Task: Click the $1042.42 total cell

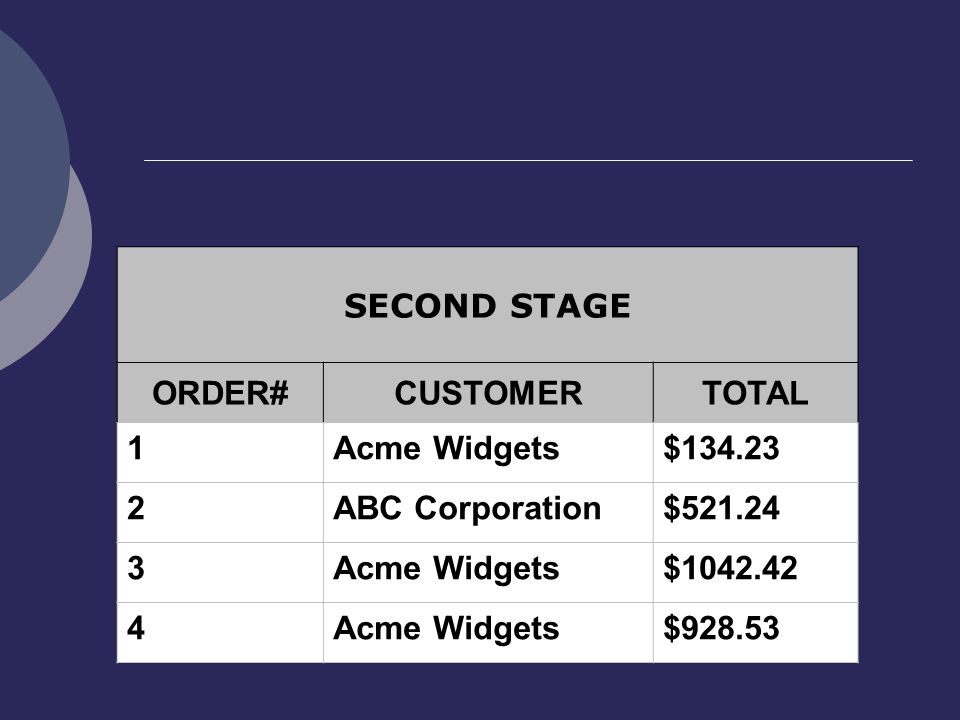Action: coord(756,572)
